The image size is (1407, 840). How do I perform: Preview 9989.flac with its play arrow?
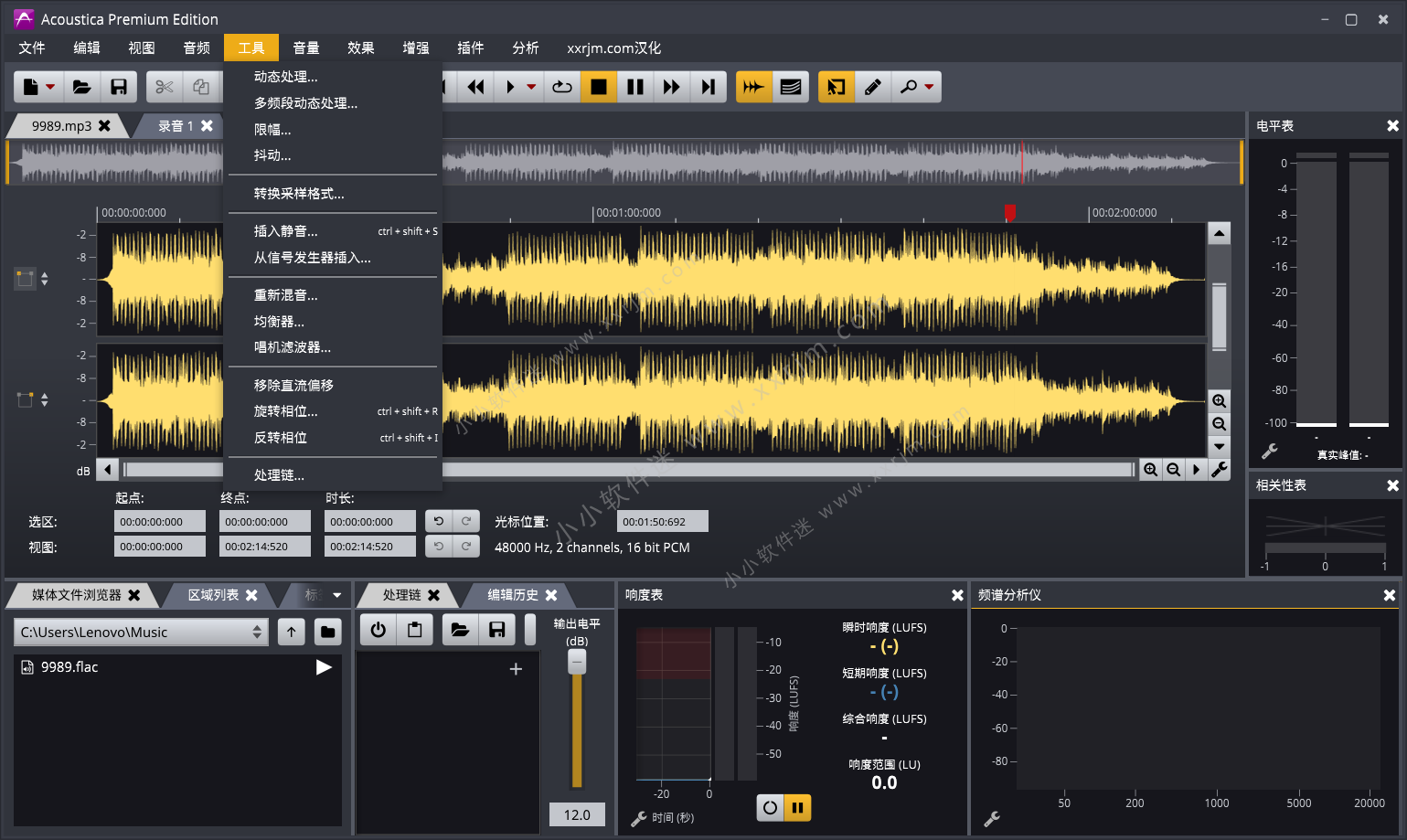(x=324, y=667)
